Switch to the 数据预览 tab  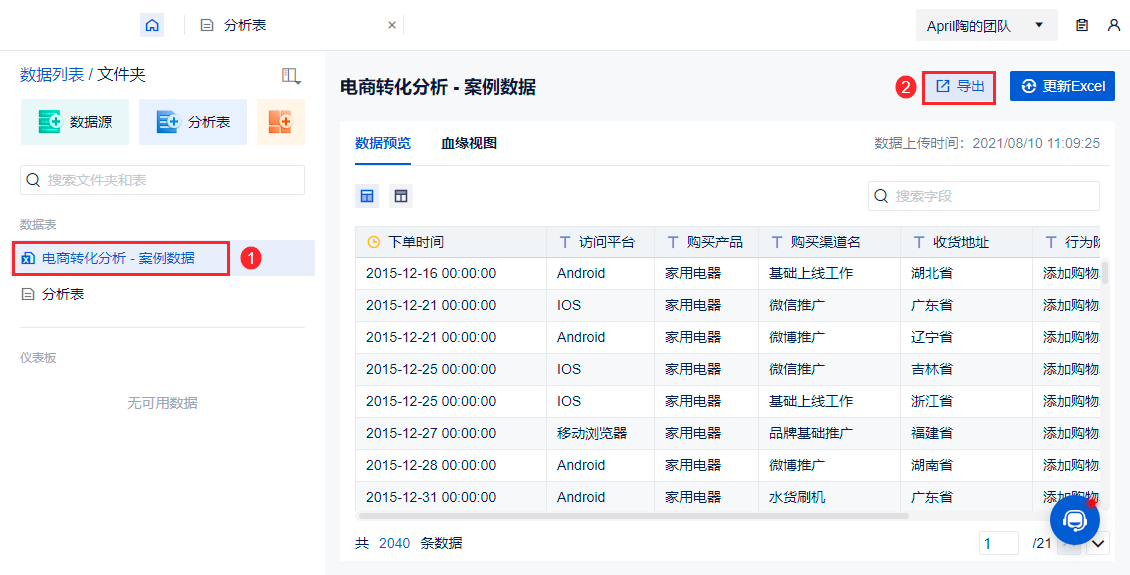(383, 143)
